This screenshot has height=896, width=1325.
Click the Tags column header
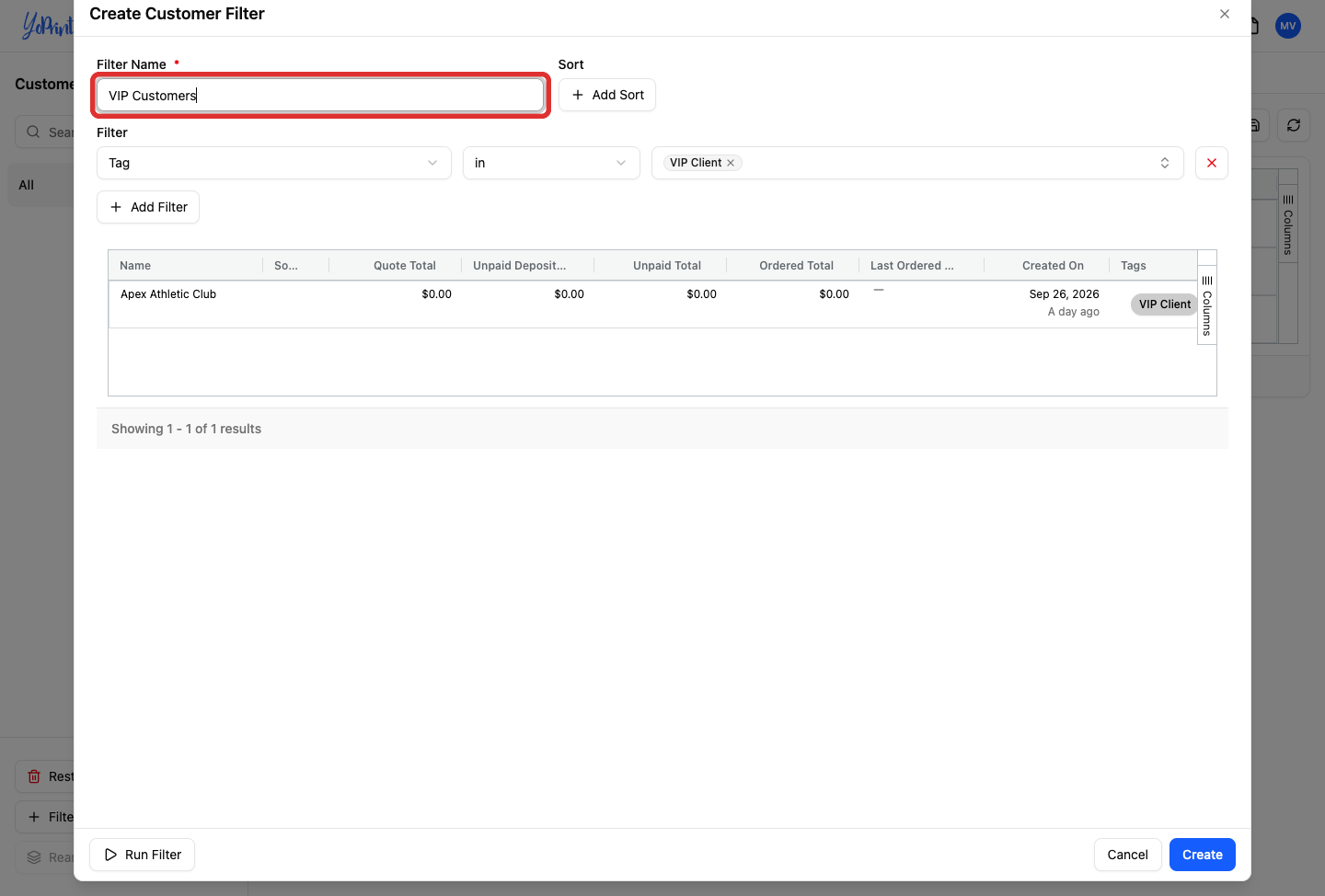pyautogui.click(x=1134, y=266)
